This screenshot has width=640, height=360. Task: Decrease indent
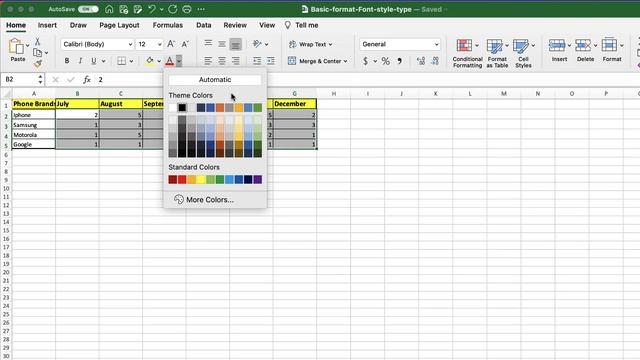(257, 61)
